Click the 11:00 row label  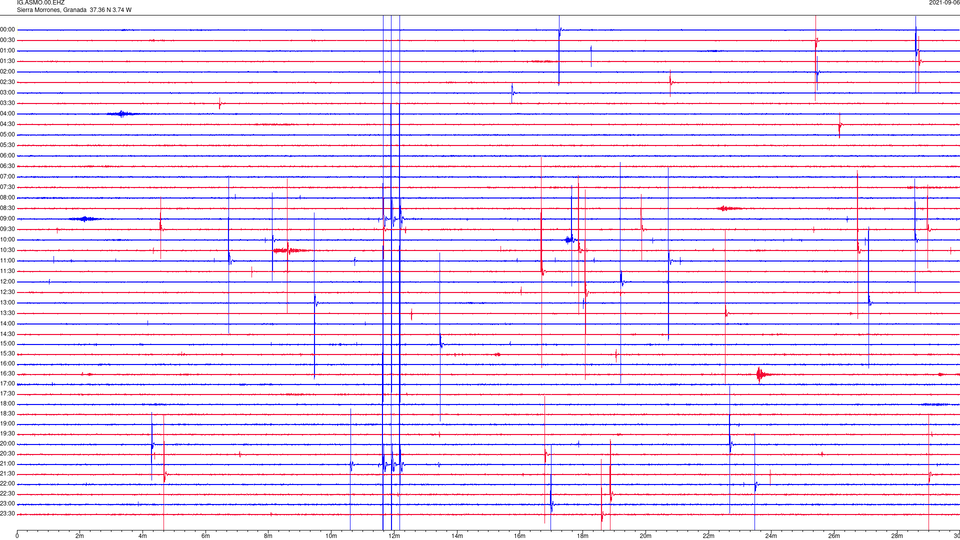tap(8, 261)
